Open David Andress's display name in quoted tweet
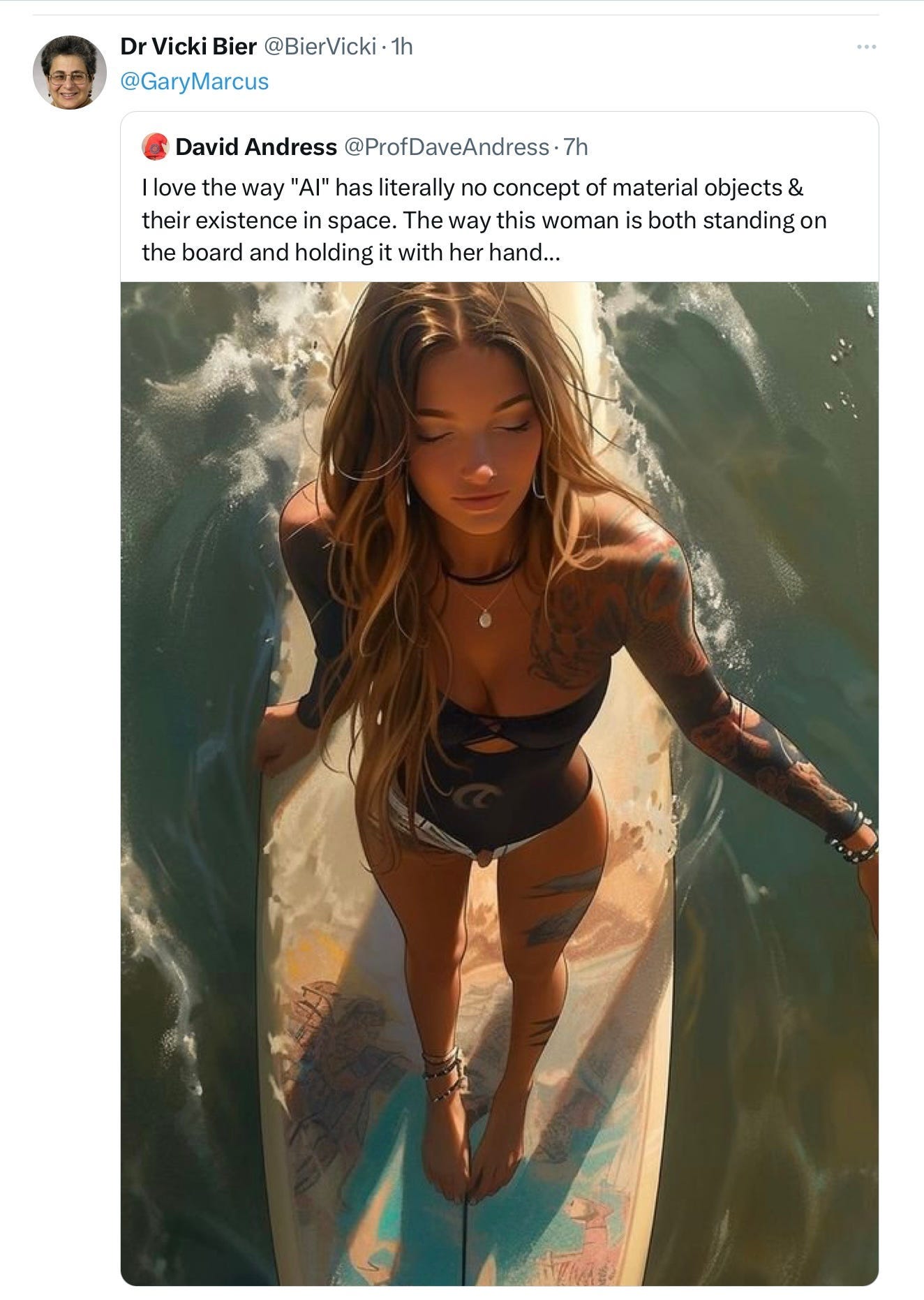The height and width of the screenshot is (1300, 924). pos(256,147)
